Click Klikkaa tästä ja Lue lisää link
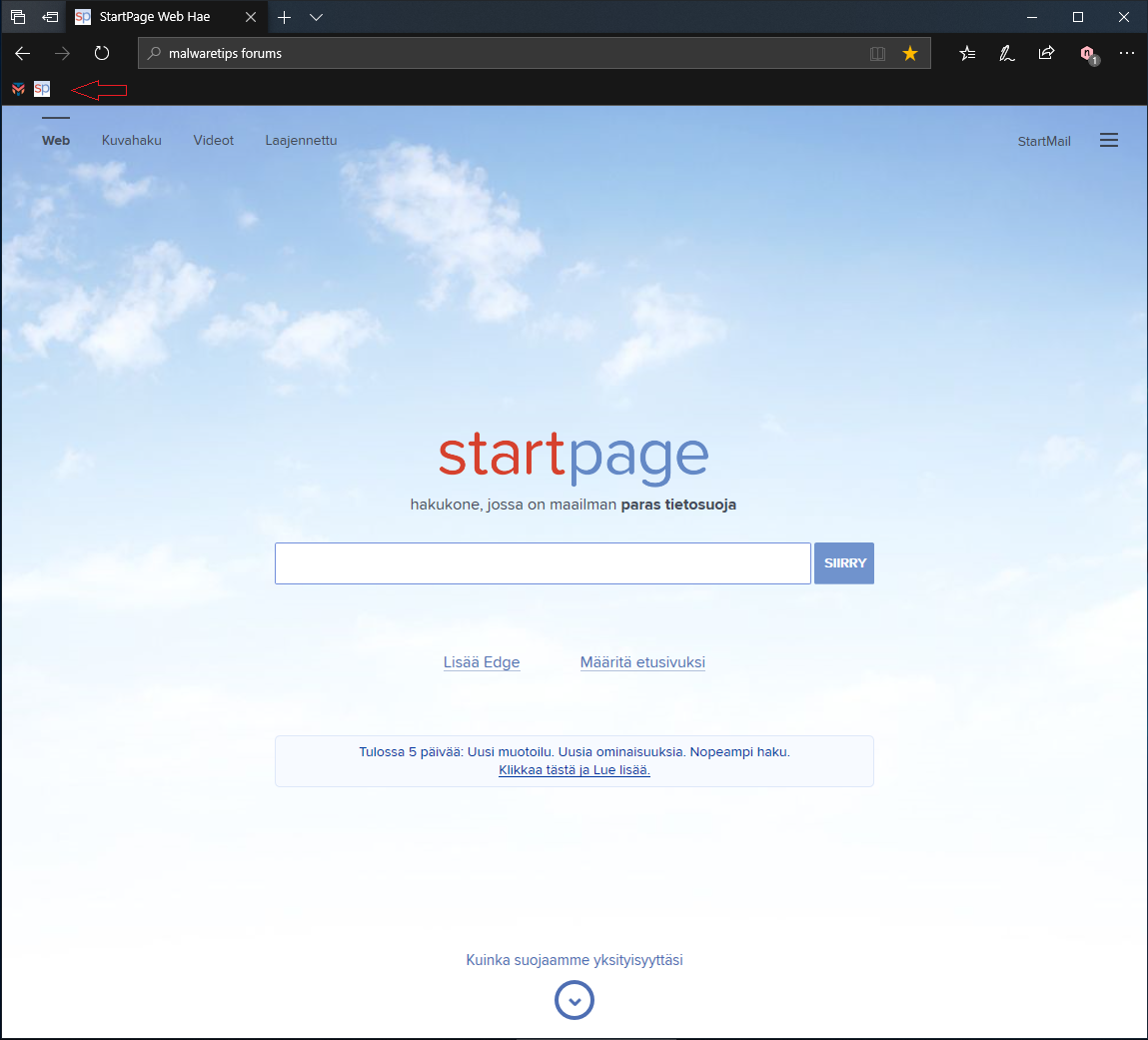This screenshot has height=1040, width=1148. click(x=574, y=770)
